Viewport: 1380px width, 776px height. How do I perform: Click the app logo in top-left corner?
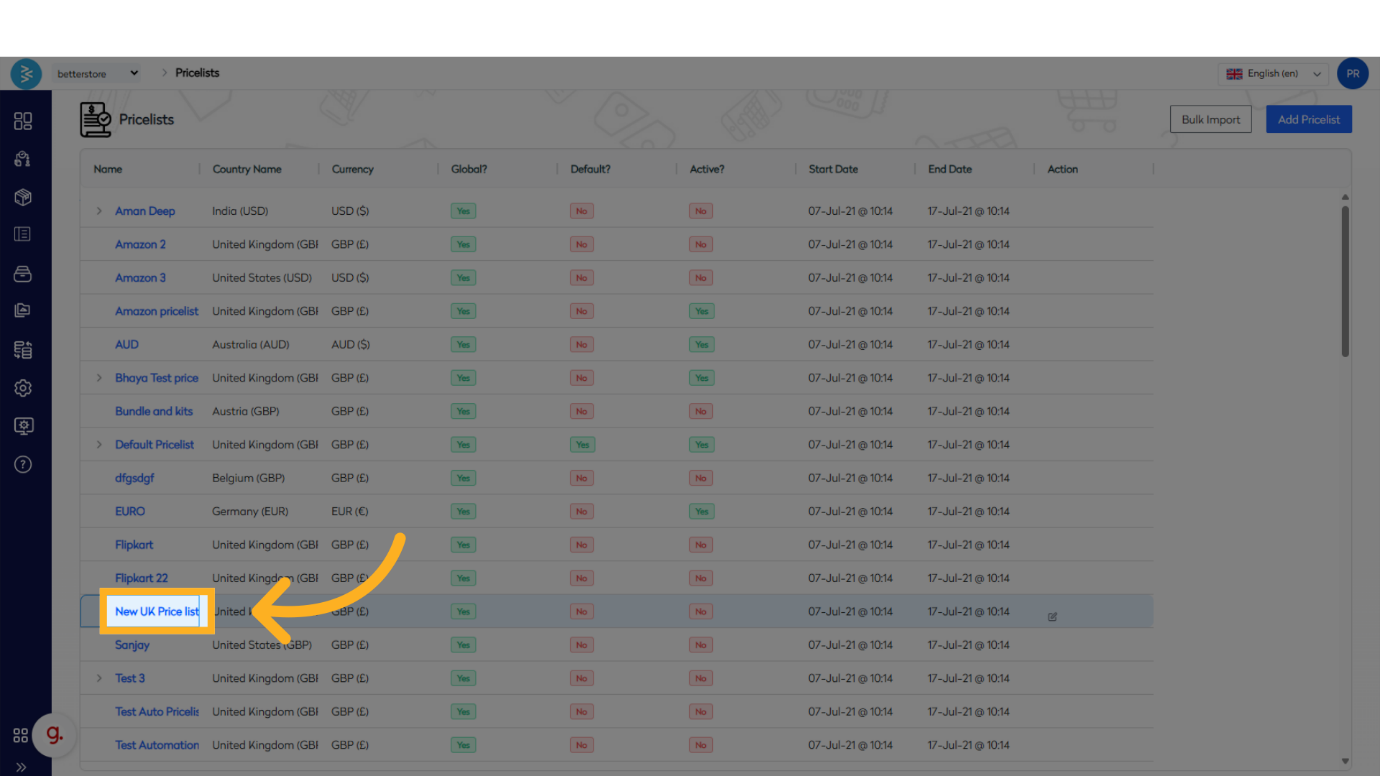coord(26,73)
